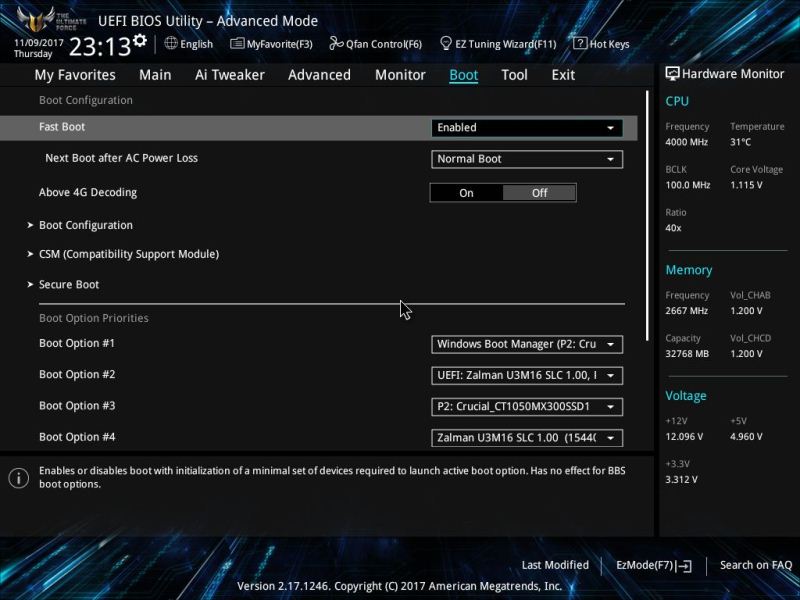Viewport: 800px width, 600px height.
Task: Open Boot Option #1 dropdown
Action: [527, 344]
